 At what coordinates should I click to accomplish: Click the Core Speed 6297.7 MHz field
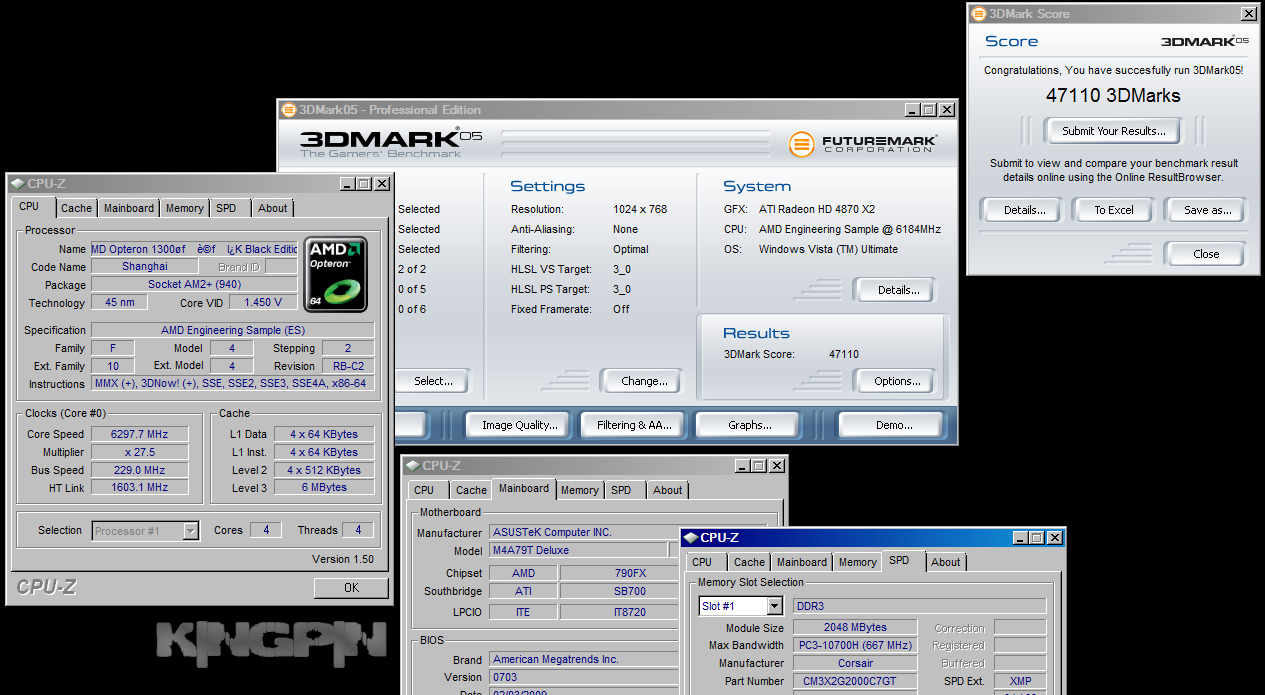tap(140, 434)
